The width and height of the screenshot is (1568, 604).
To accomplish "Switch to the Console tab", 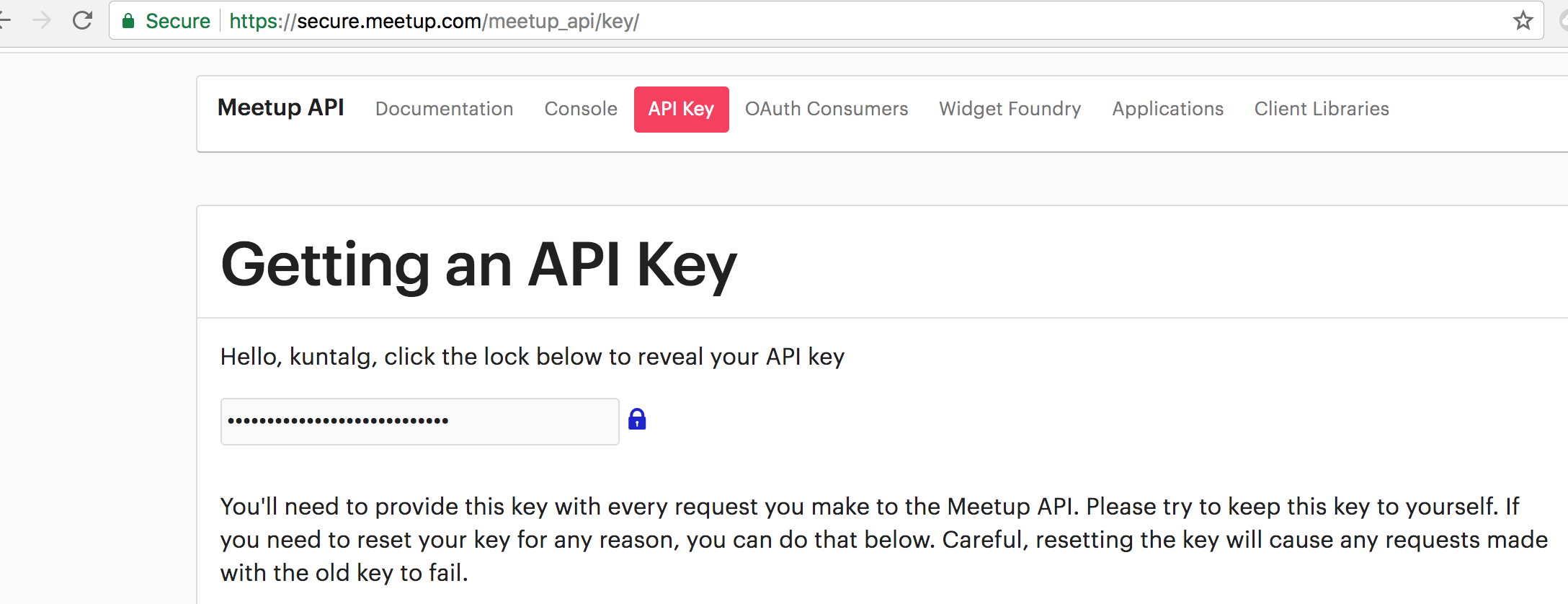I will click(581, 109).
